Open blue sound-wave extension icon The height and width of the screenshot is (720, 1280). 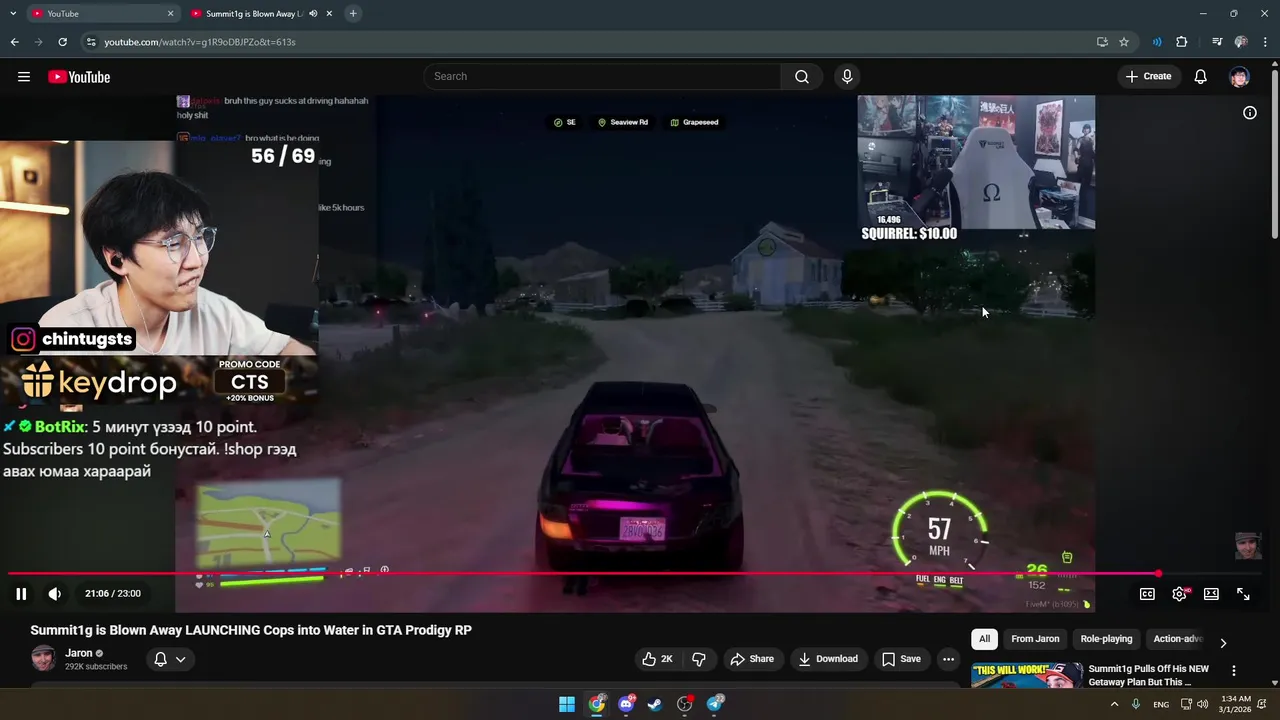(x=1157, y=42)
